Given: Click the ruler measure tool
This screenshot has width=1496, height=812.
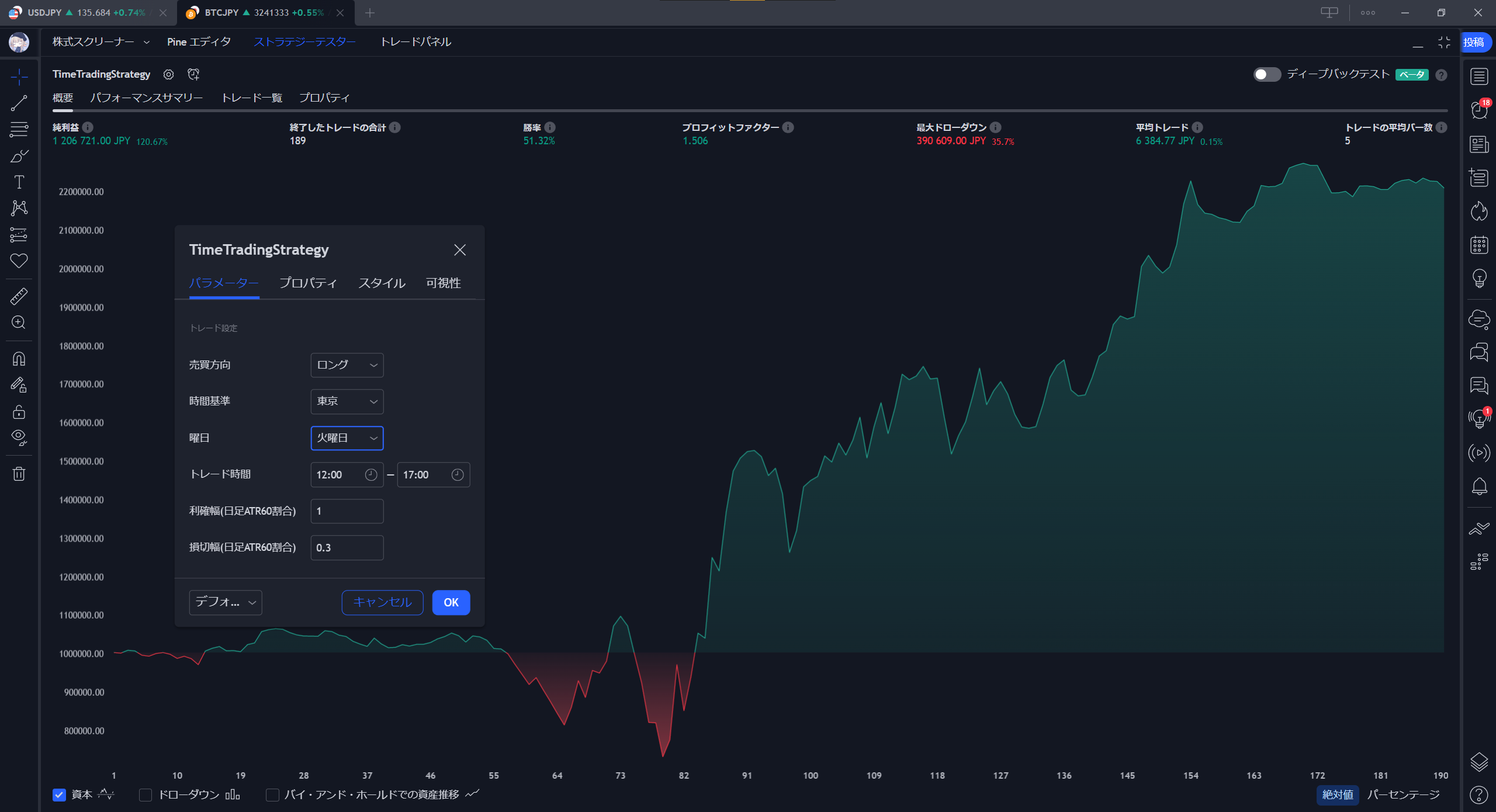Looking at the screenshot, I should tap(19, 296).
